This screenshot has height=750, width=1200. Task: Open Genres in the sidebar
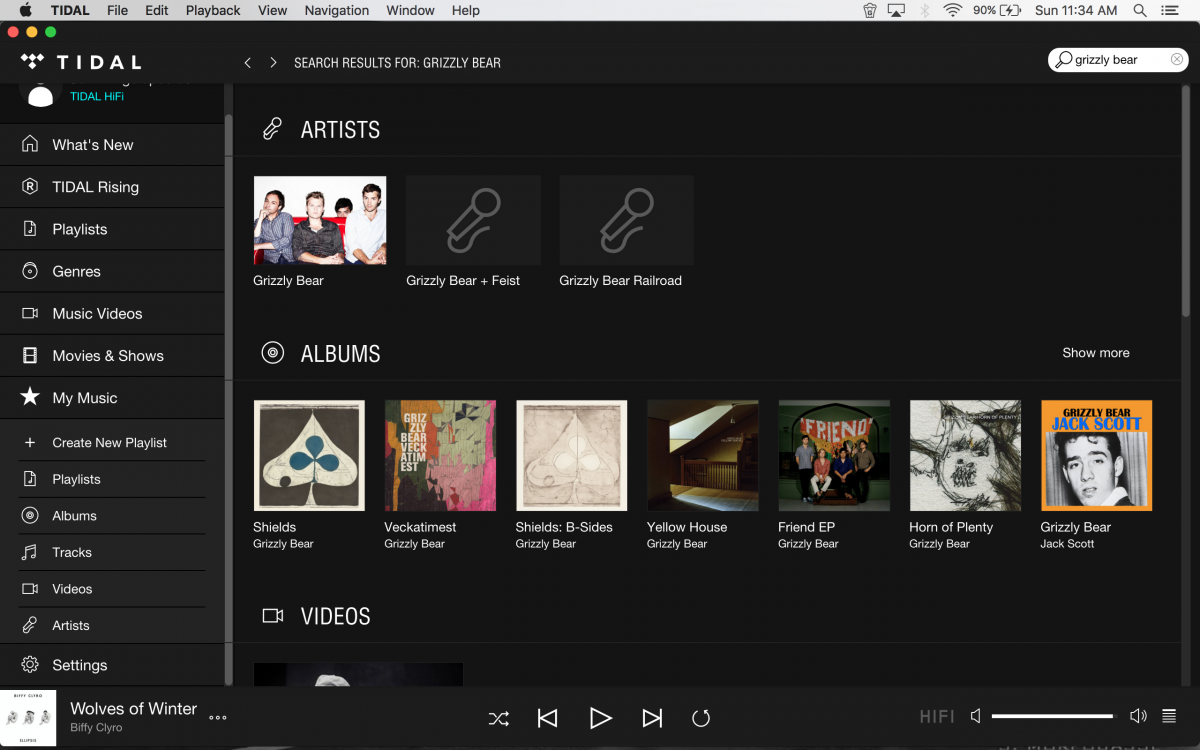point(112,271)
